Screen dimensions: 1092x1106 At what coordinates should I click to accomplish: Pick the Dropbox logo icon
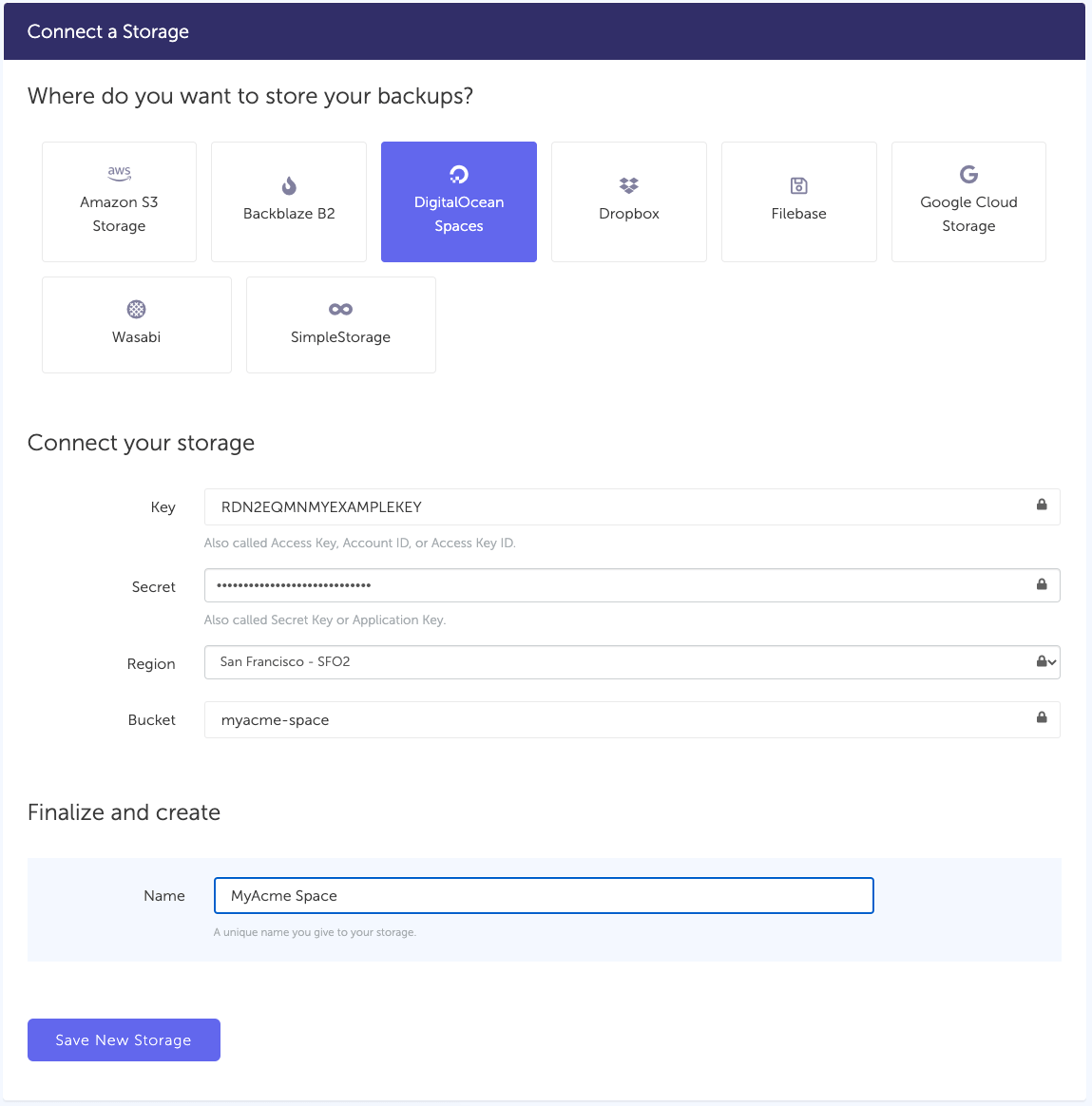pyautogui.click(x=629, y=185)
